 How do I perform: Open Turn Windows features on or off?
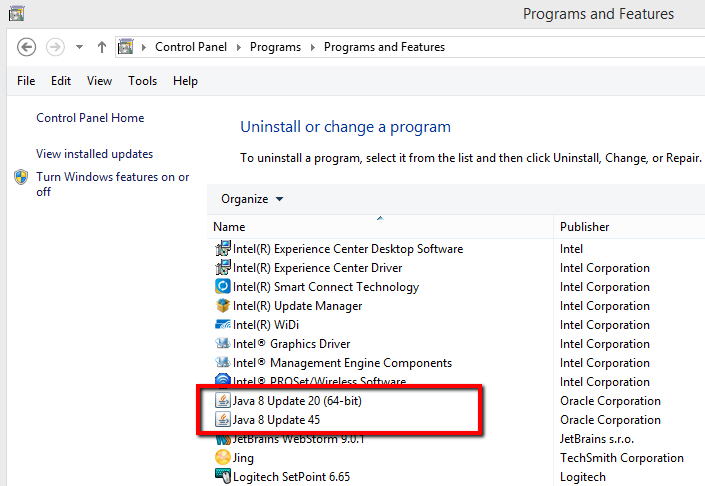click(113, 184)
